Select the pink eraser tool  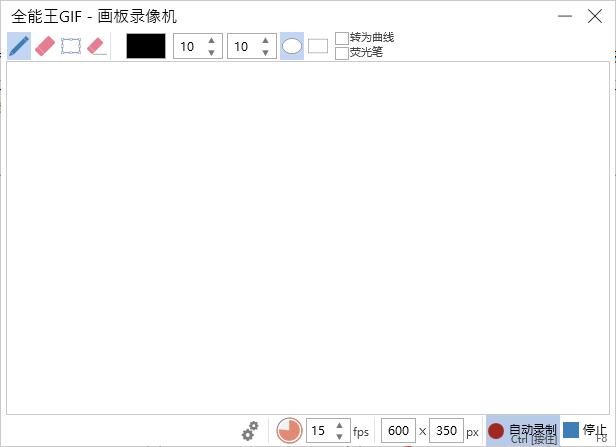[45, 46]
